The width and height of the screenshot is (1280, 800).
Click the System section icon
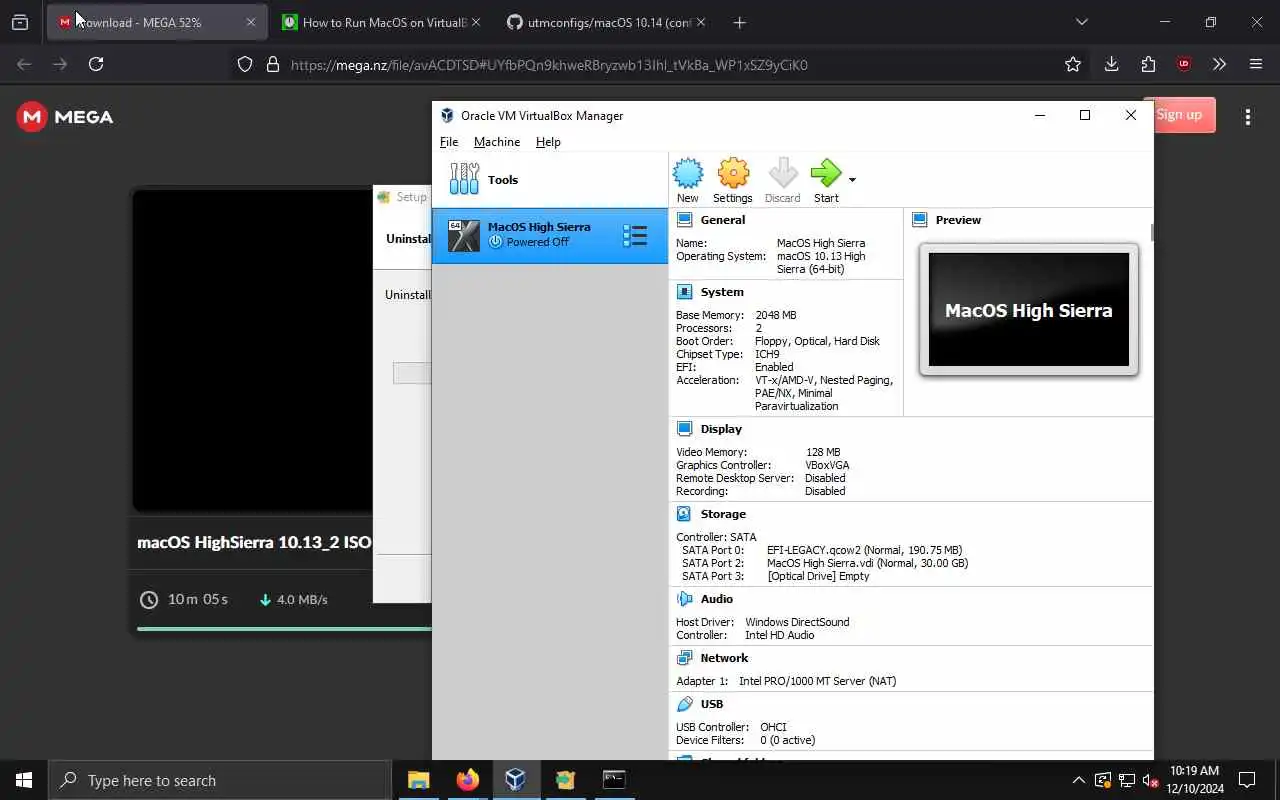pyautogui.click(x=685, y=292)
